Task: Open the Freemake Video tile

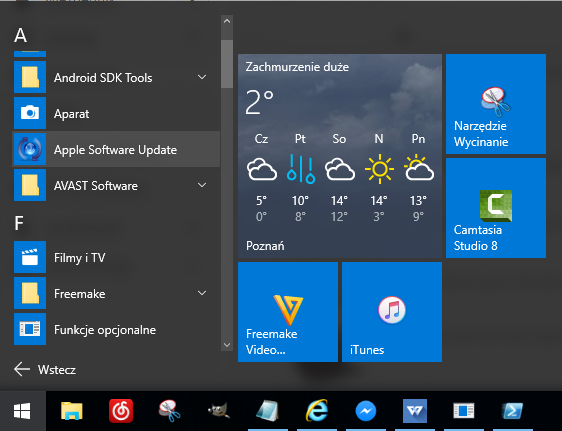Action: 288,312
